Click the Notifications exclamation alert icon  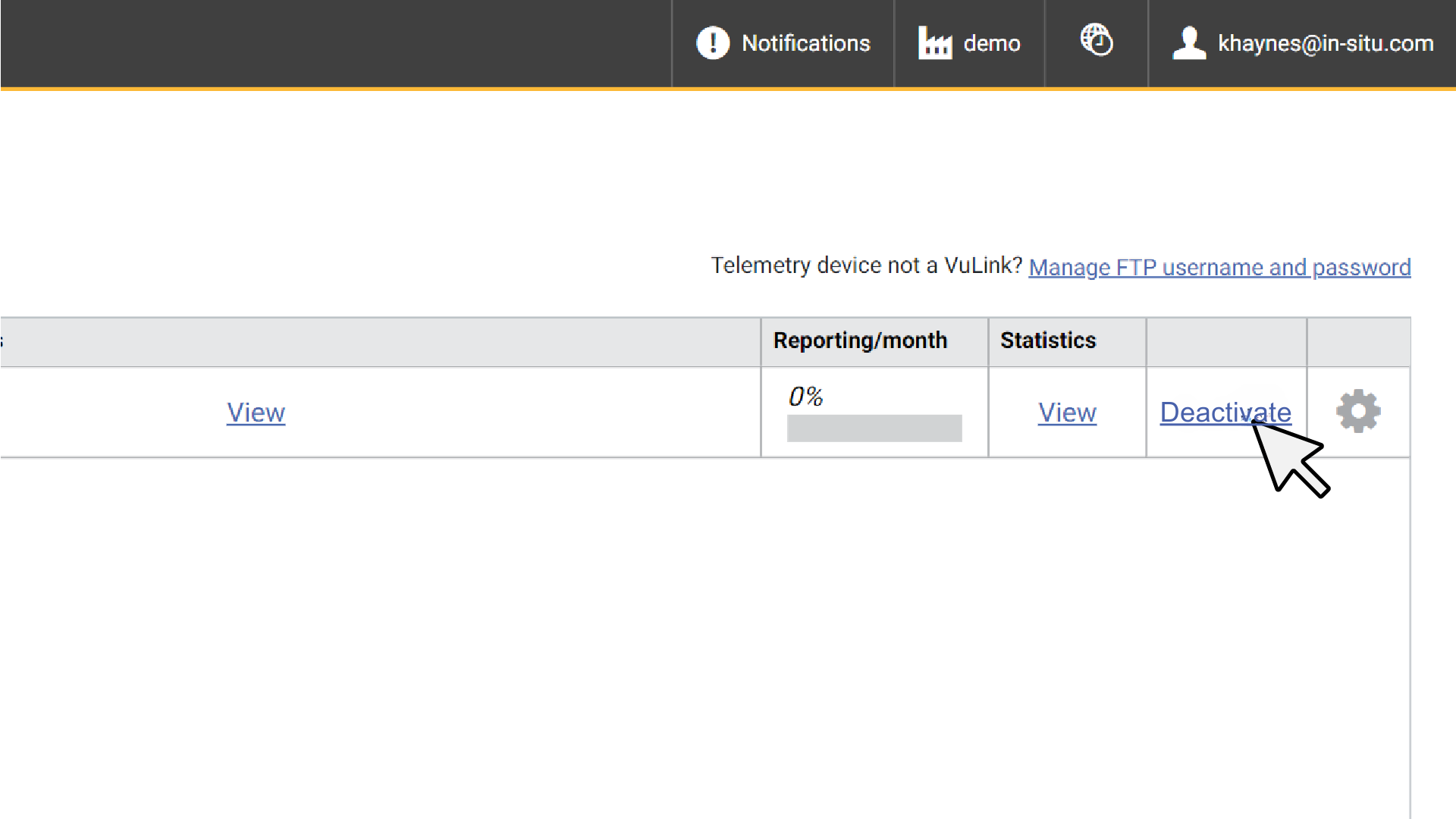[x=712, y=43]
